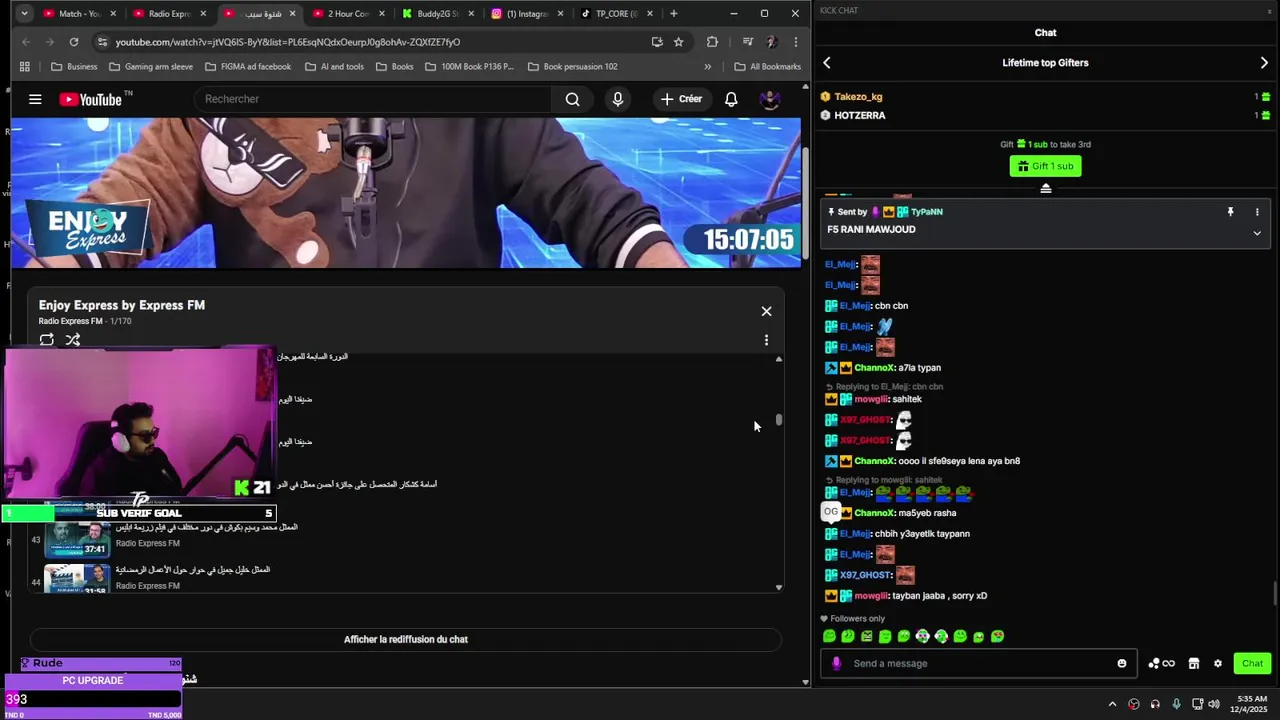Switch to the Match YouTube tab
This screenshot has height=720, width=1280.
79,14
